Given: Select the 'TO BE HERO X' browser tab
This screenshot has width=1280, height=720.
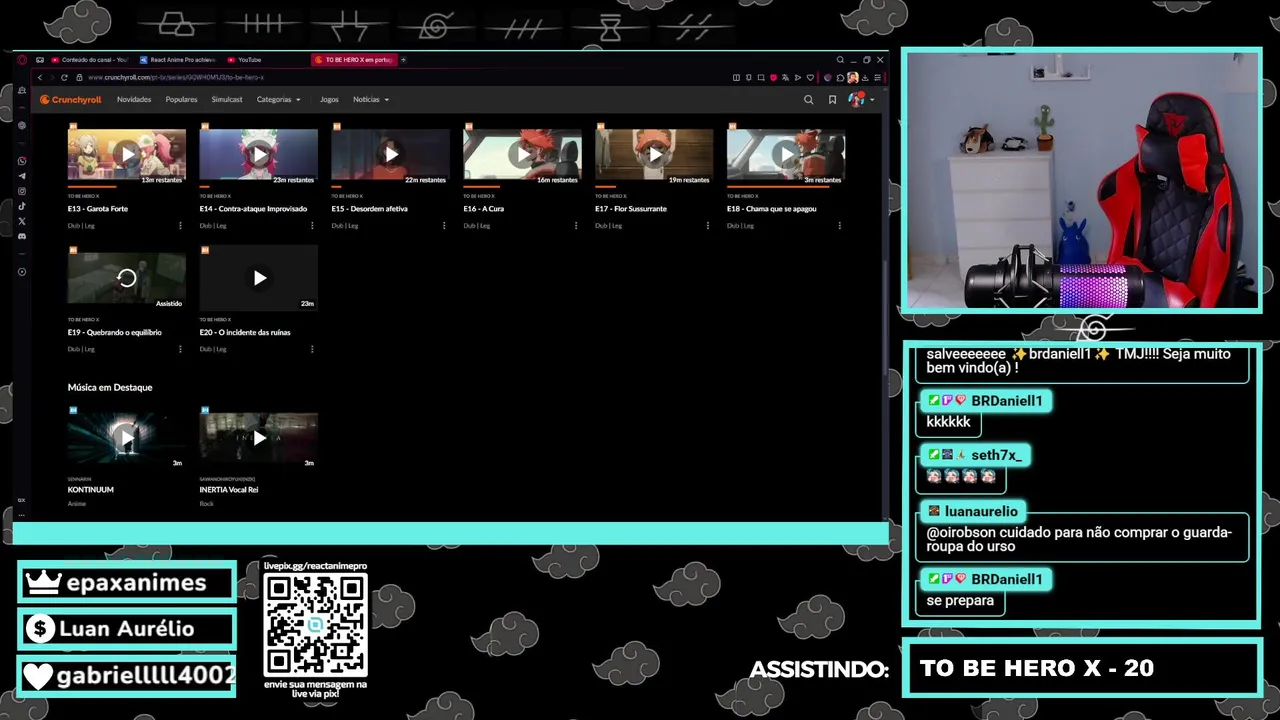Looking at the screenshot, I should click(354, 60).
